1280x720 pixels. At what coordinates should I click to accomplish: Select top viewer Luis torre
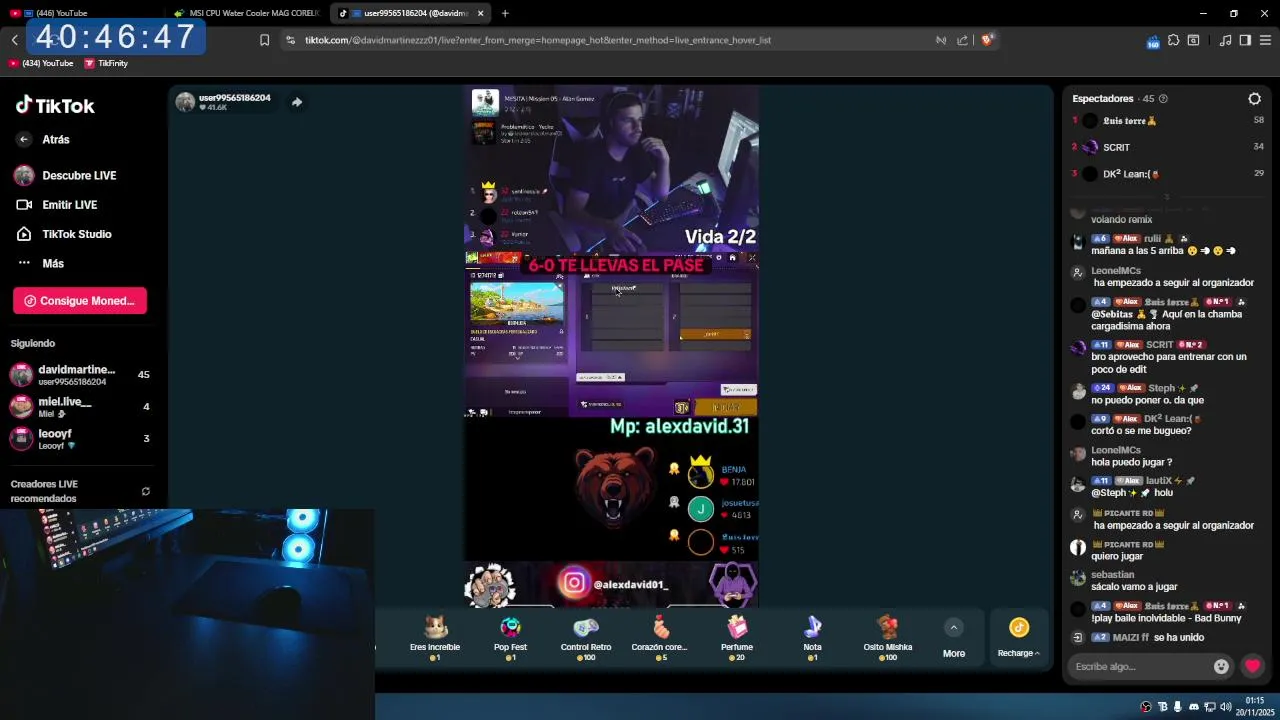1167,121
